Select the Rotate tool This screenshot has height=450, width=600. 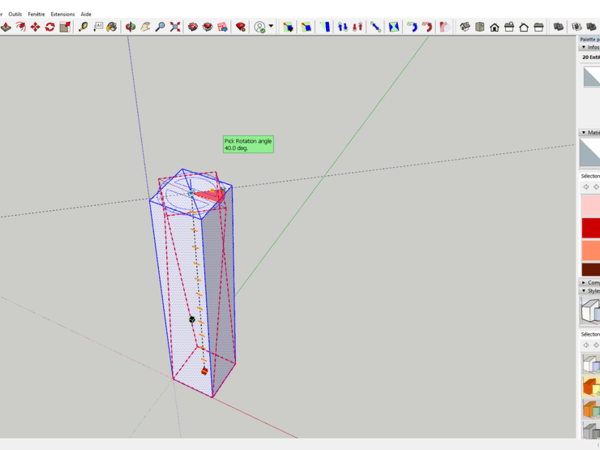coord(51,27)
